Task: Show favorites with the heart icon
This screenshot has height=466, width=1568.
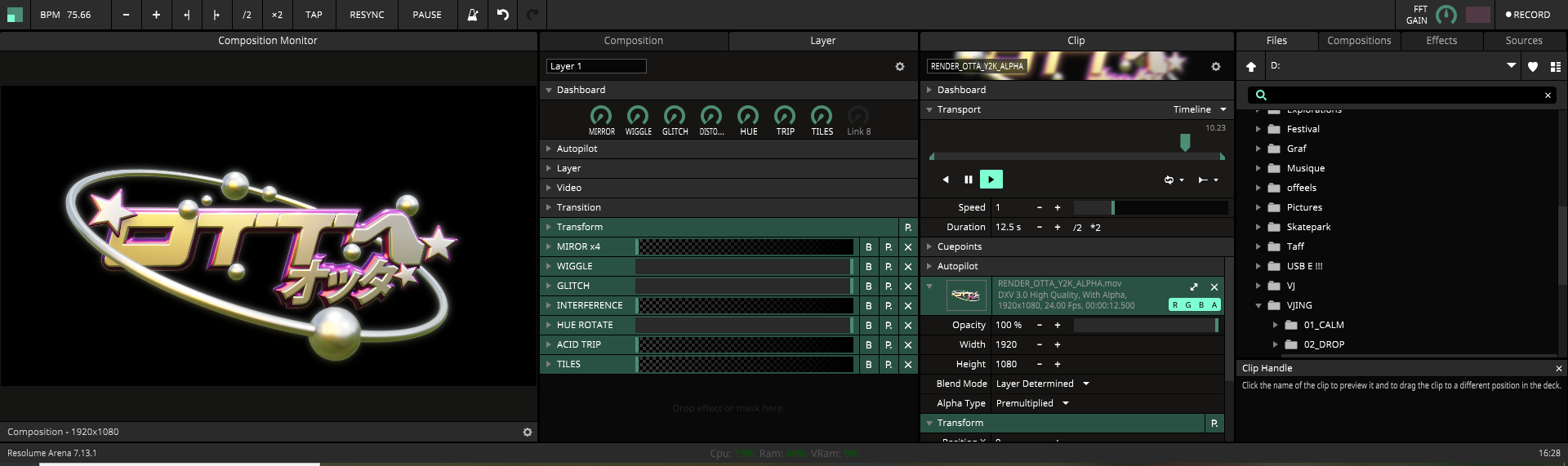Action: (x=1533, y=67)
